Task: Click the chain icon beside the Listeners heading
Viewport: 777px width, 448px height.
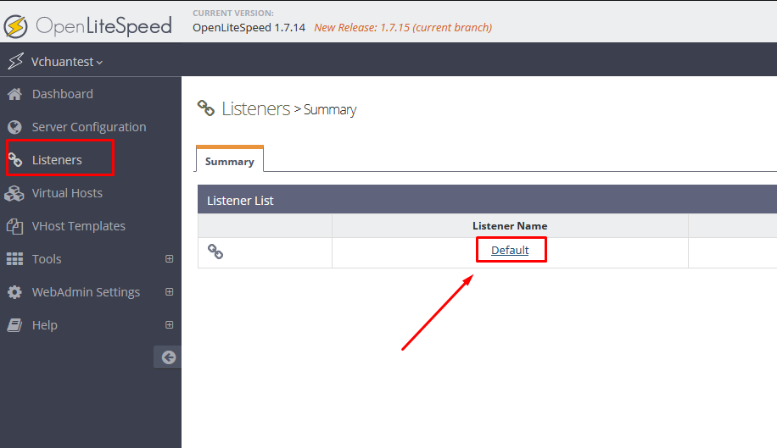Action: tap(206, 108)
